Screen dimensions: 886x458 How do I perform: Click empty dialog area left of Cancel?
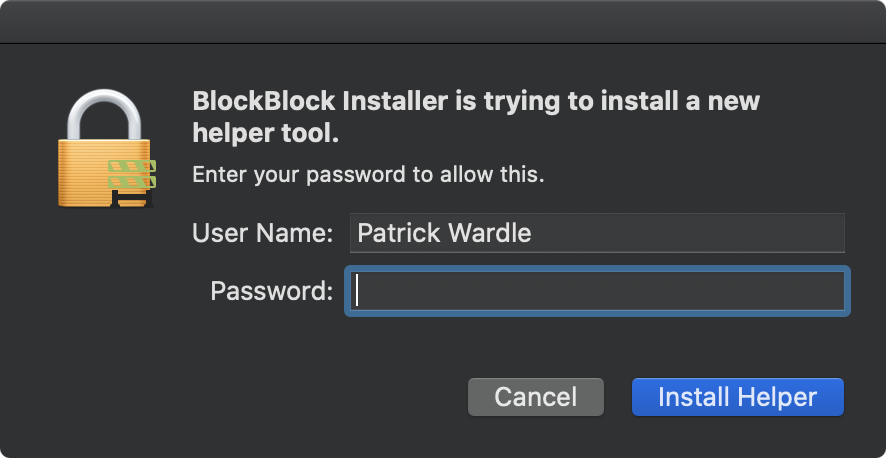click(237, 397)
